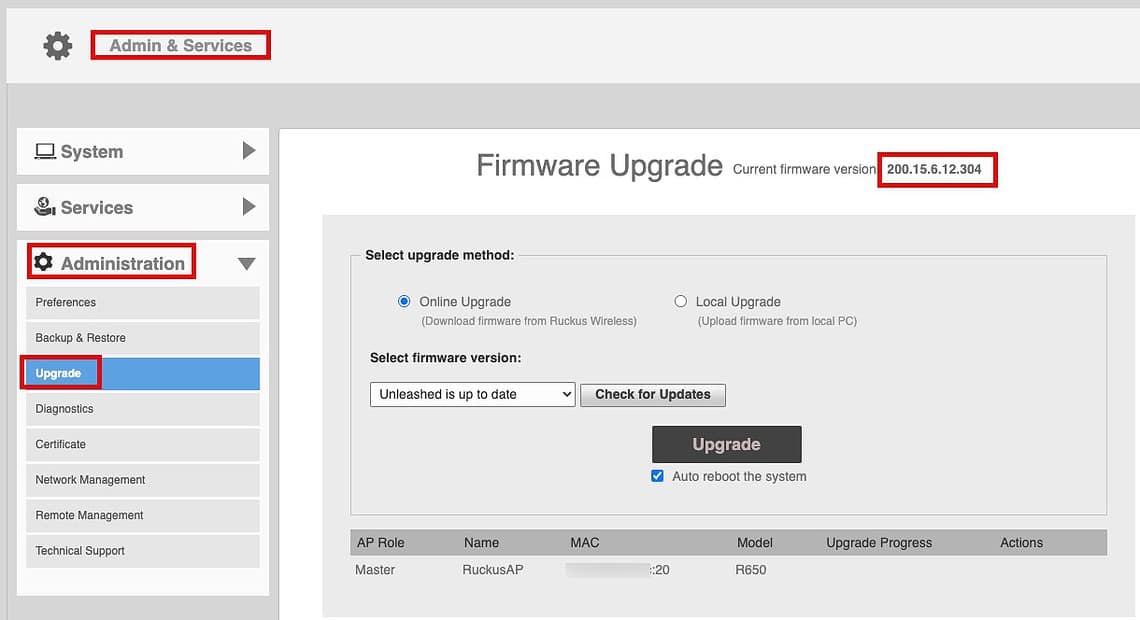The width and height of the screenshot is (1140, 620).
Task: Open the Certificate settings
Action: 61,444
